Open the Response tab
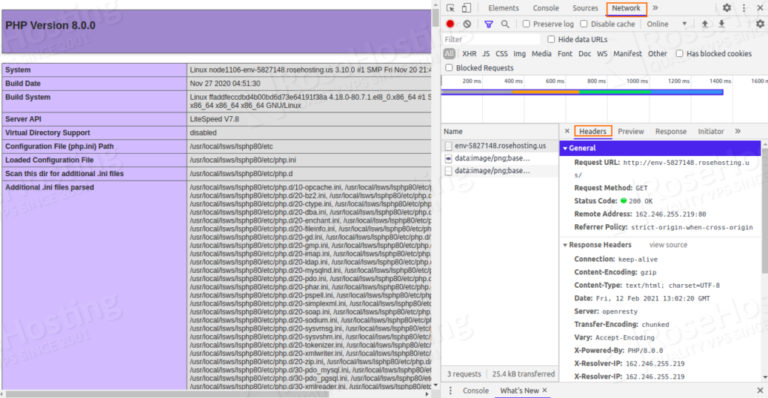Viewport: 768px width, 398px height. point(671,131)
